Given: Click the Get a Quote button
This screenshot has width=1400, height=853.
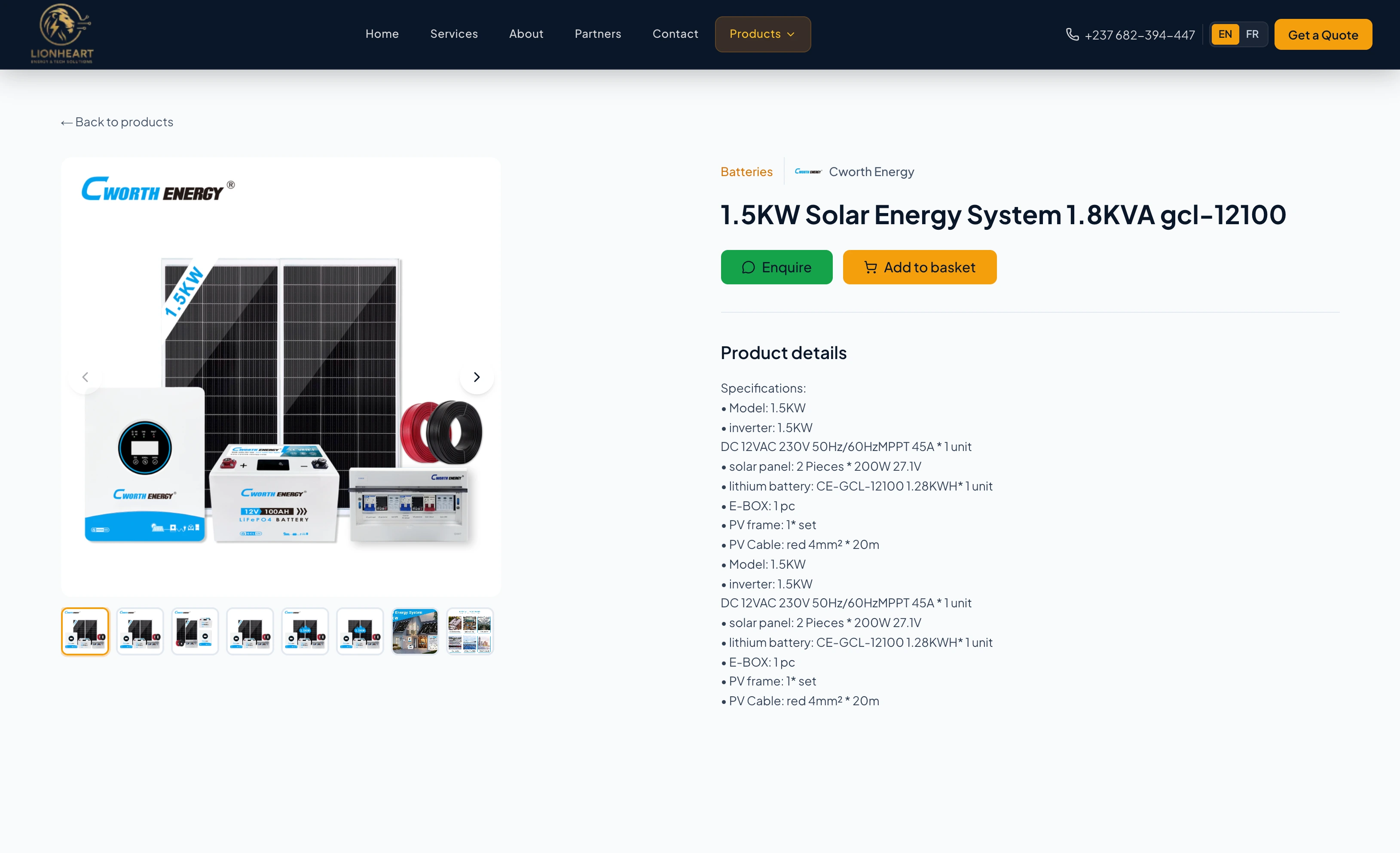Looking at the screenshot, I should tap(1323, 34).
